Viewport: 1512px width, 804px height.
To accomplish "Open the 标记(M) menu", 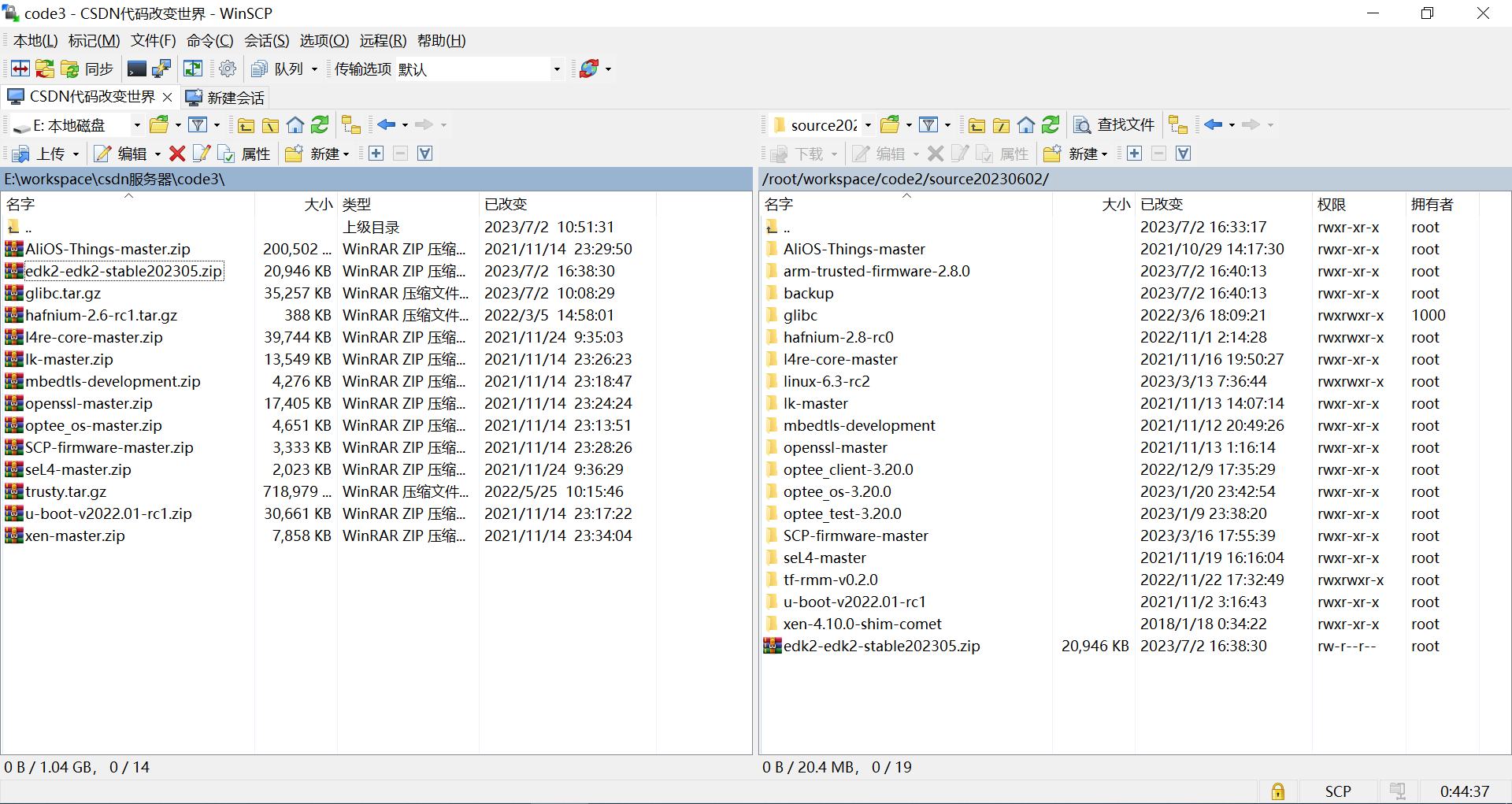I will click(94, 41).
